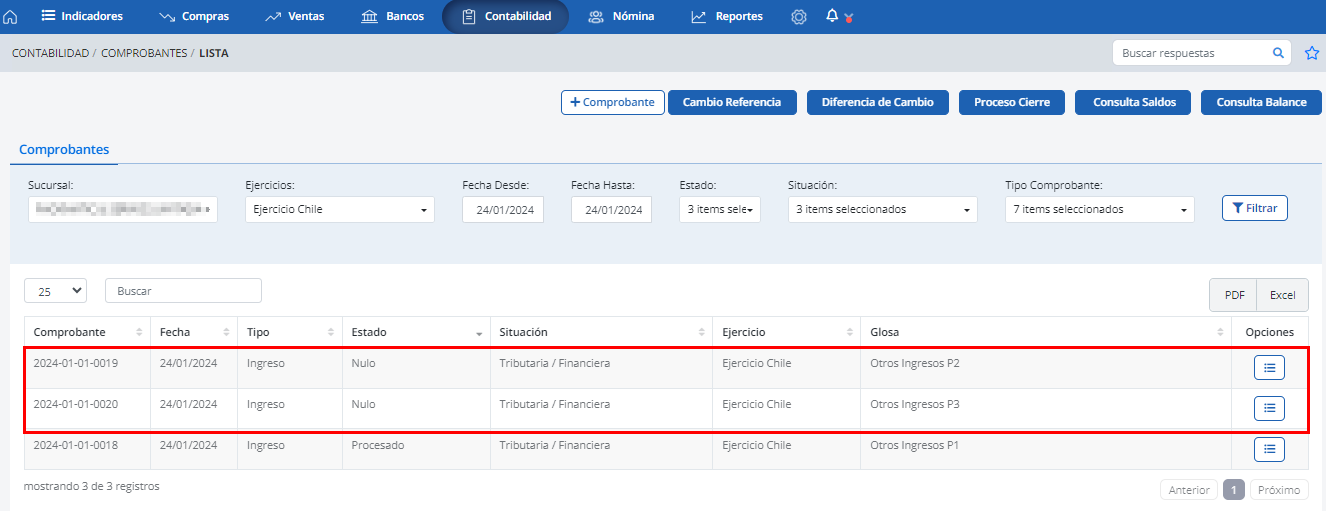The width and height of the screenshot is (1326, 511).
Task: Click the search magnifier icon
Action: click(1277, 53)
